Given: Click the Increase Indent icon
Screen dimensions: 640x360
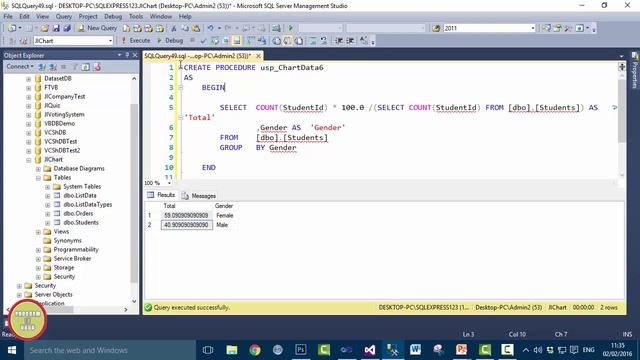Looking at the screenshot, I should (x=350, y=40).
